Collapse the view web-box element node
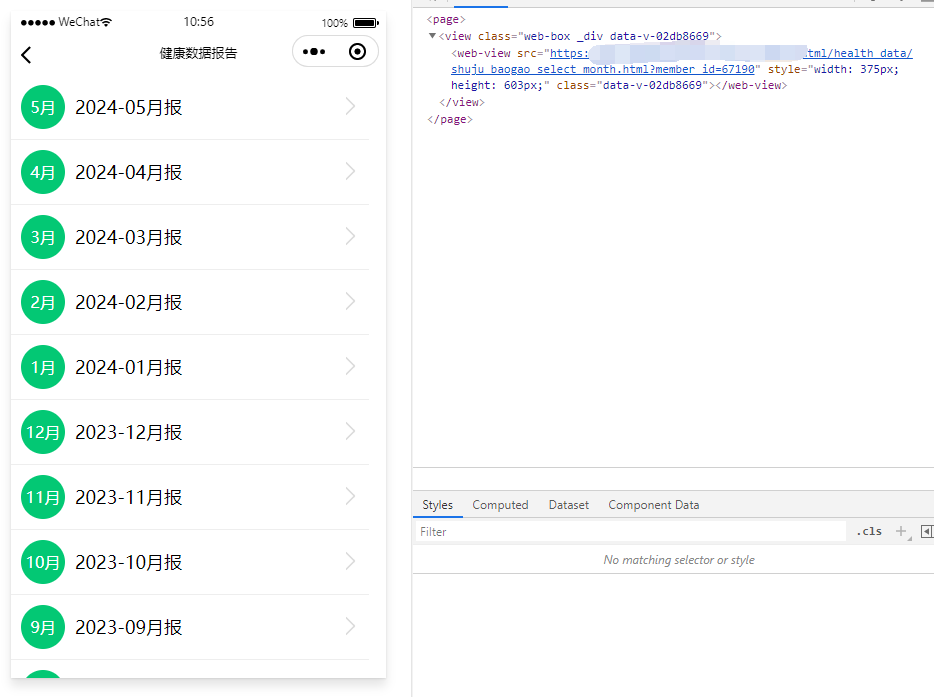Viewport: 934px width, 697px height. 432,36
